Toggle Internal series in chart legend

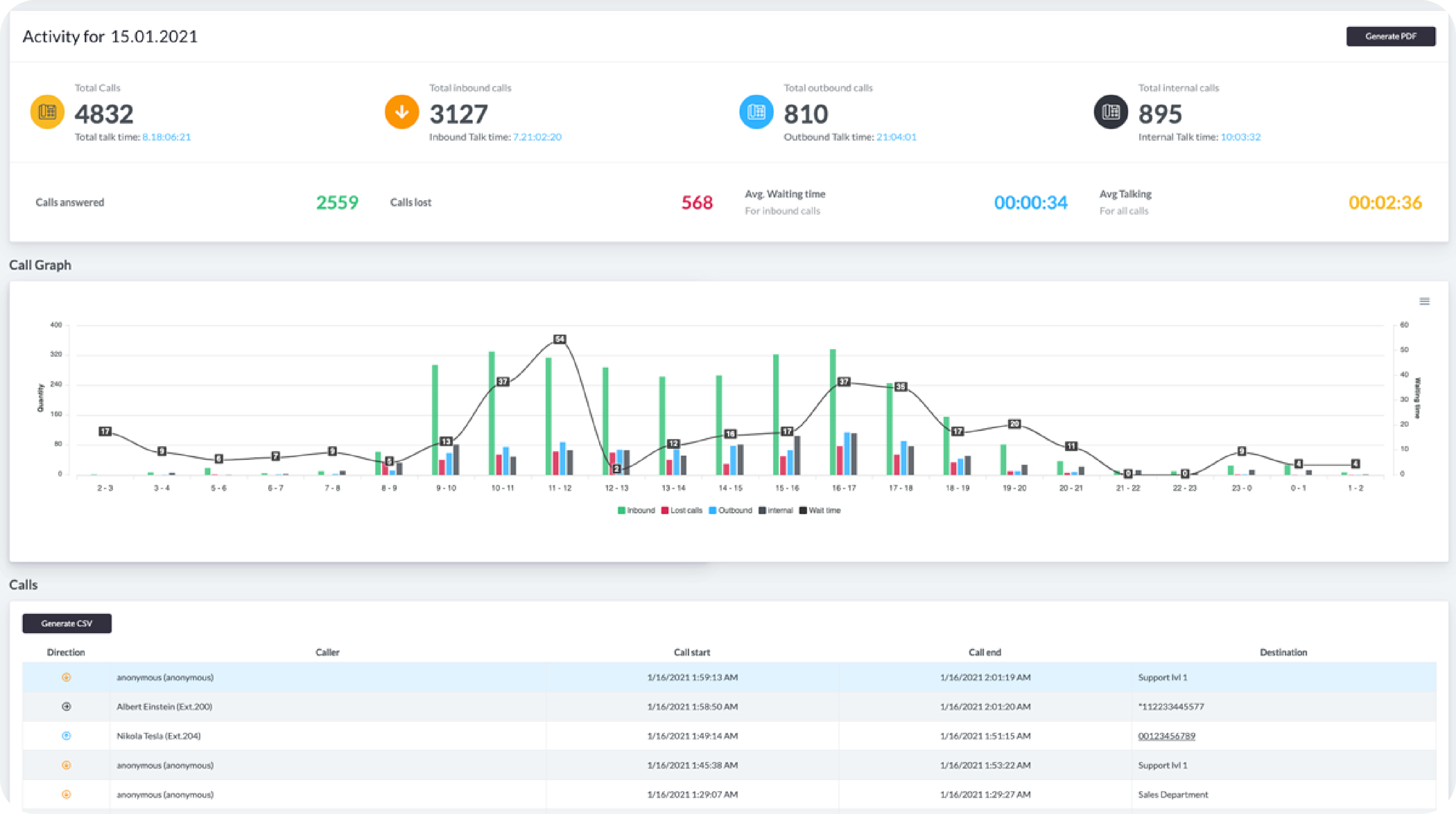click(x=776, y=510)
